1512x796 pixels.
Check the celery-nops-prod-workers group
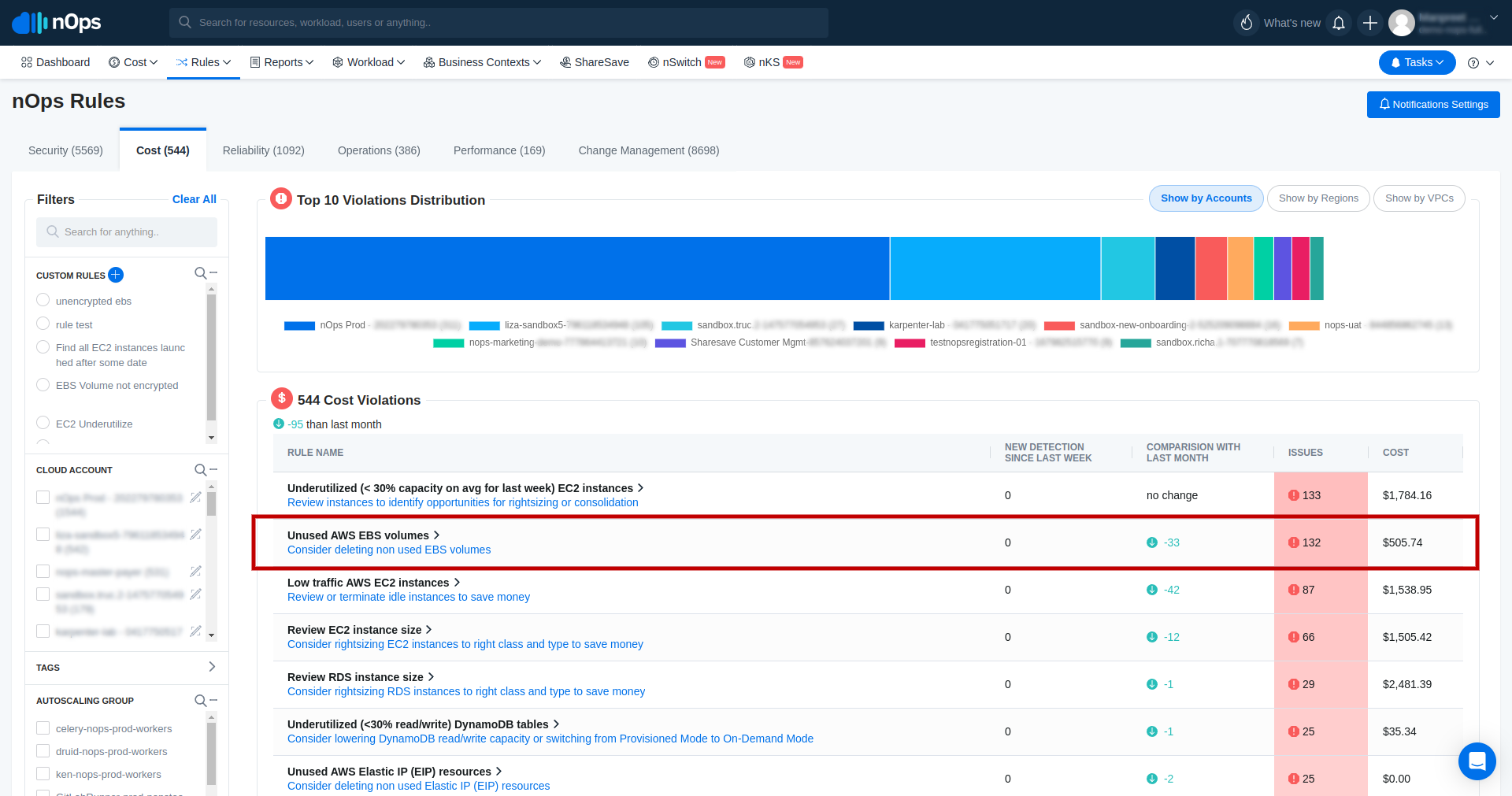(x=43, y=728)
